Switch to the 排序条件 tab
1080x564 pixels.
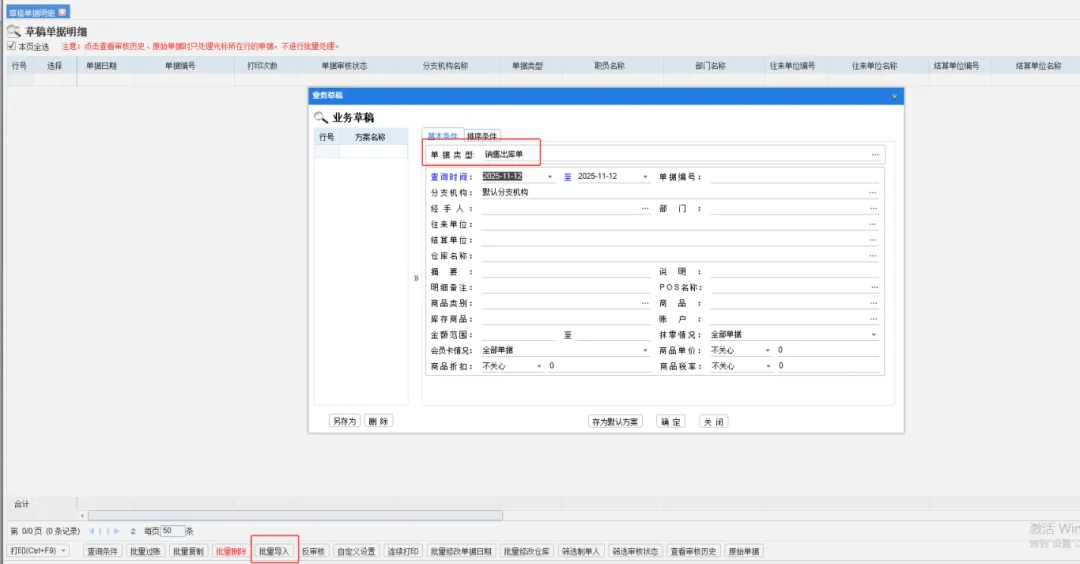point(482,136)
